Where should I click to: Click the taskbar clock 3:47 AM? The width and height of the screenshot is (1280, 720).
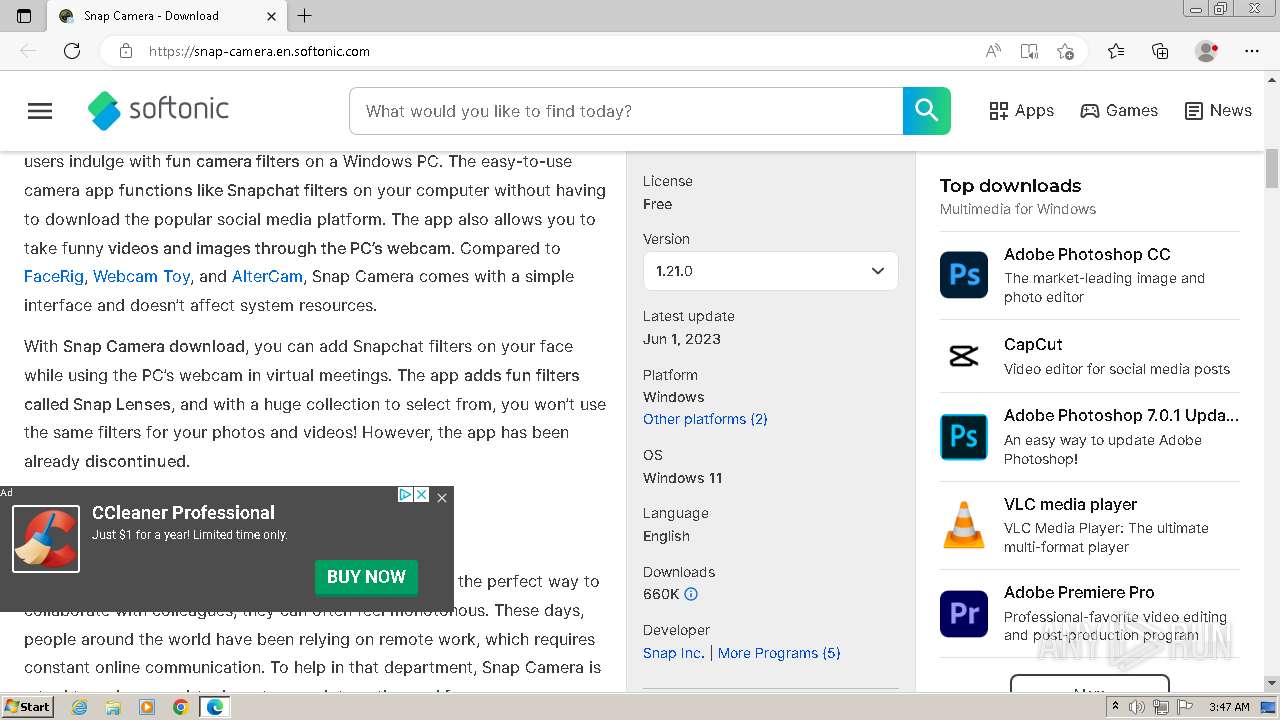[x=1229, y=707]
